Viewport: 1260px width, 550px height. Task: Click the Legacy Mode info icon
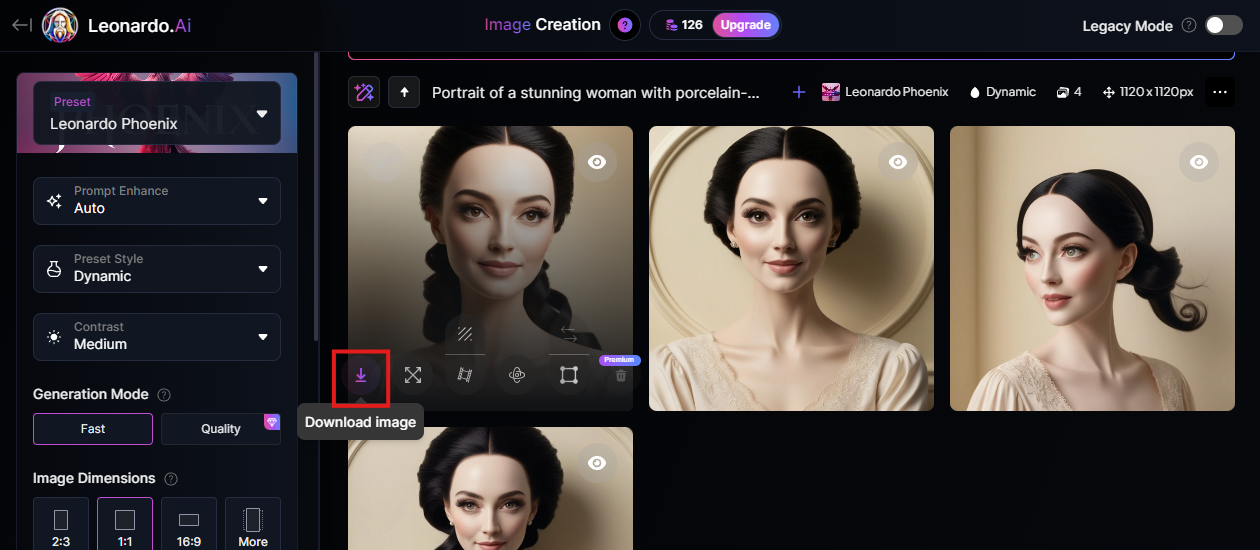tap(1189, 25)
